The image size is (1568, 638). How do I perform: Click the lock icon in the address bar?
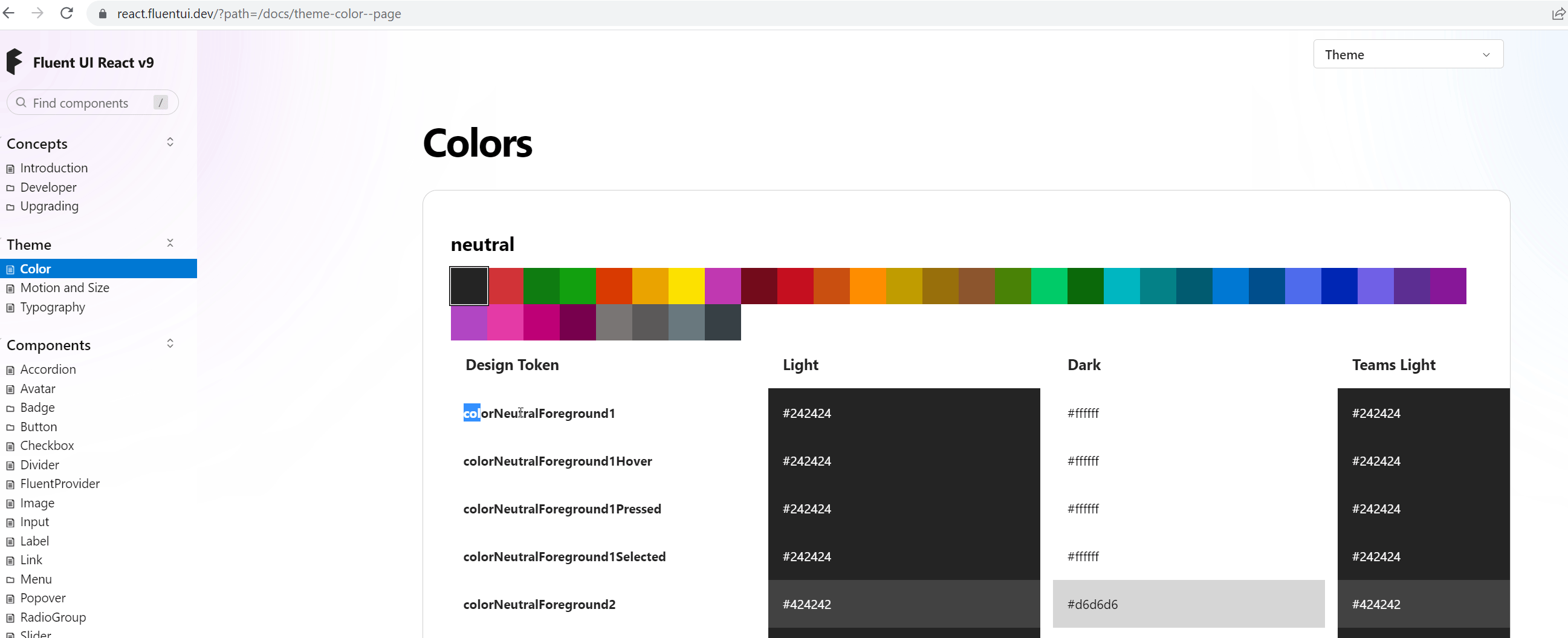[103, 13]
